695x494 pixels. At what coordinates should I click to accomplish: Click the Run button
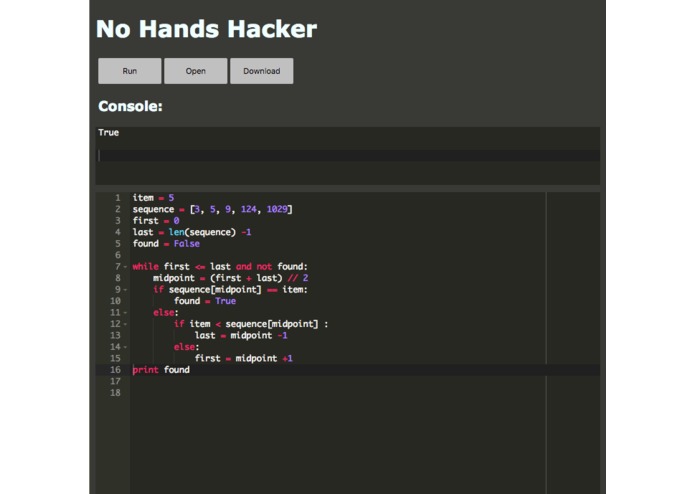coord(129,71)
